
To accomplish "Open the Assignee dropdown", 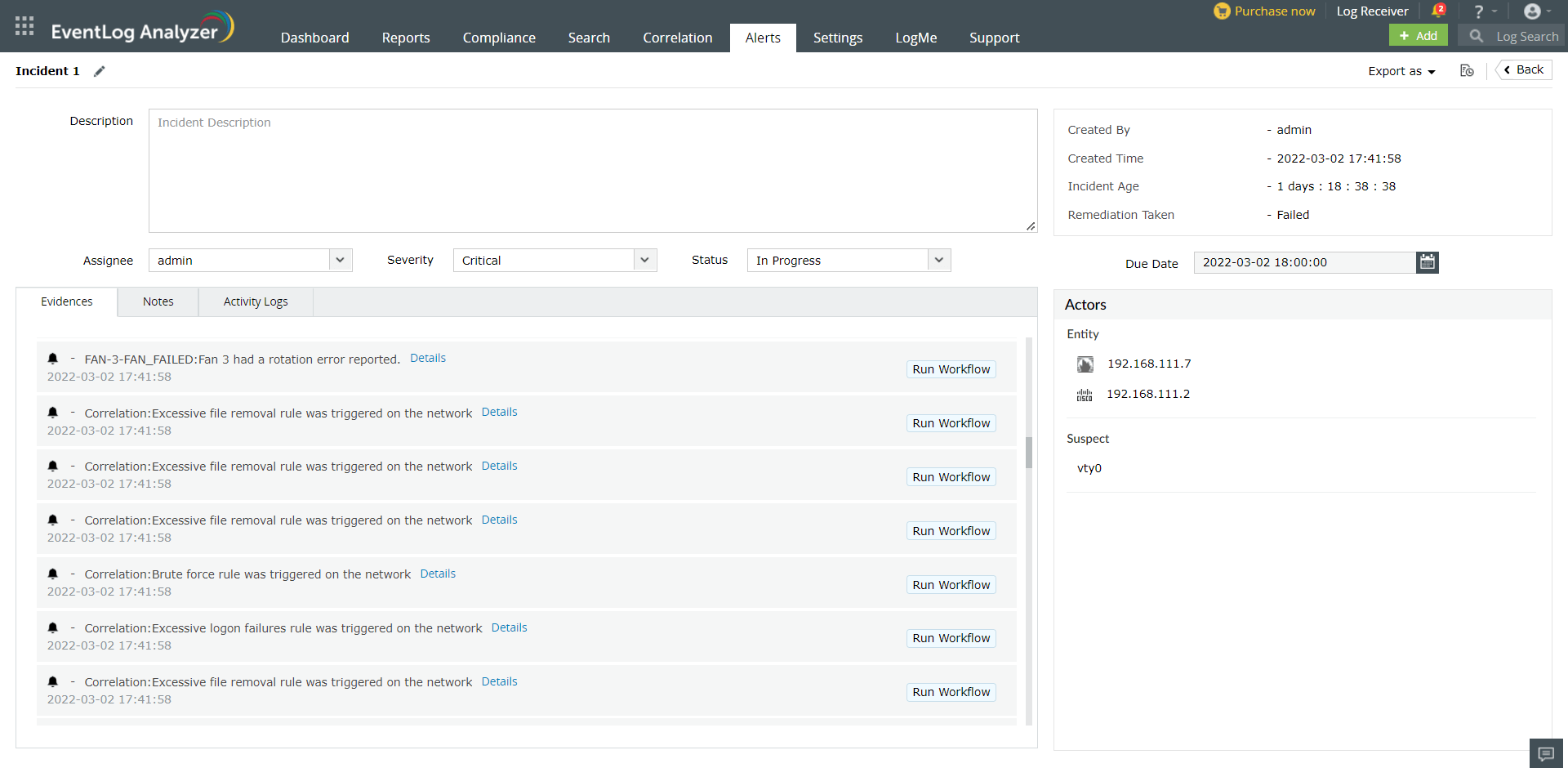I will 340,260.
